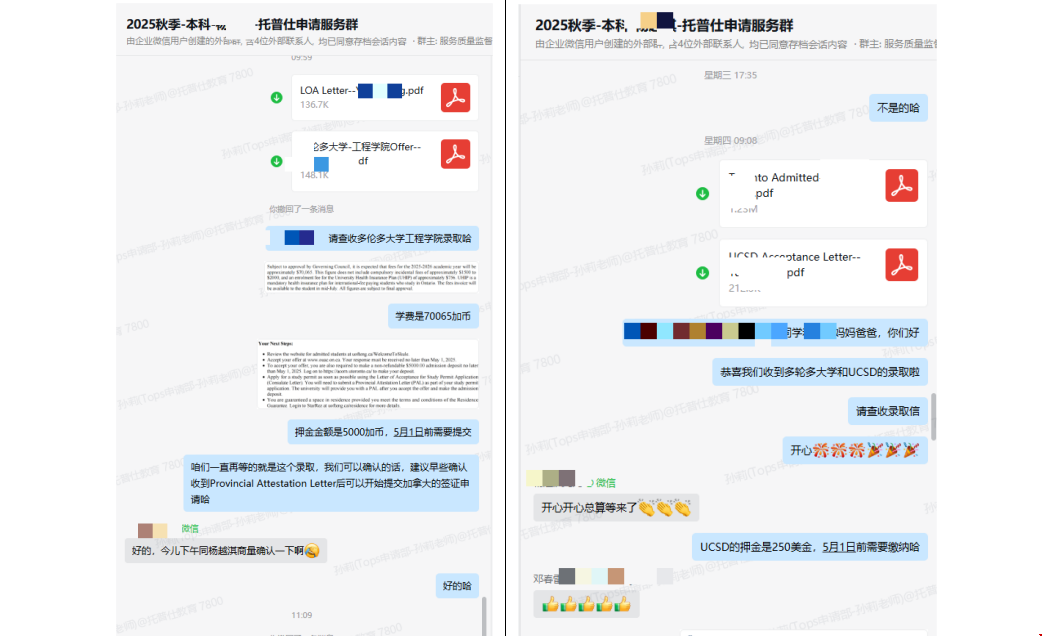Select message 学费是70065加币
1042x636 pixels.
433,316
